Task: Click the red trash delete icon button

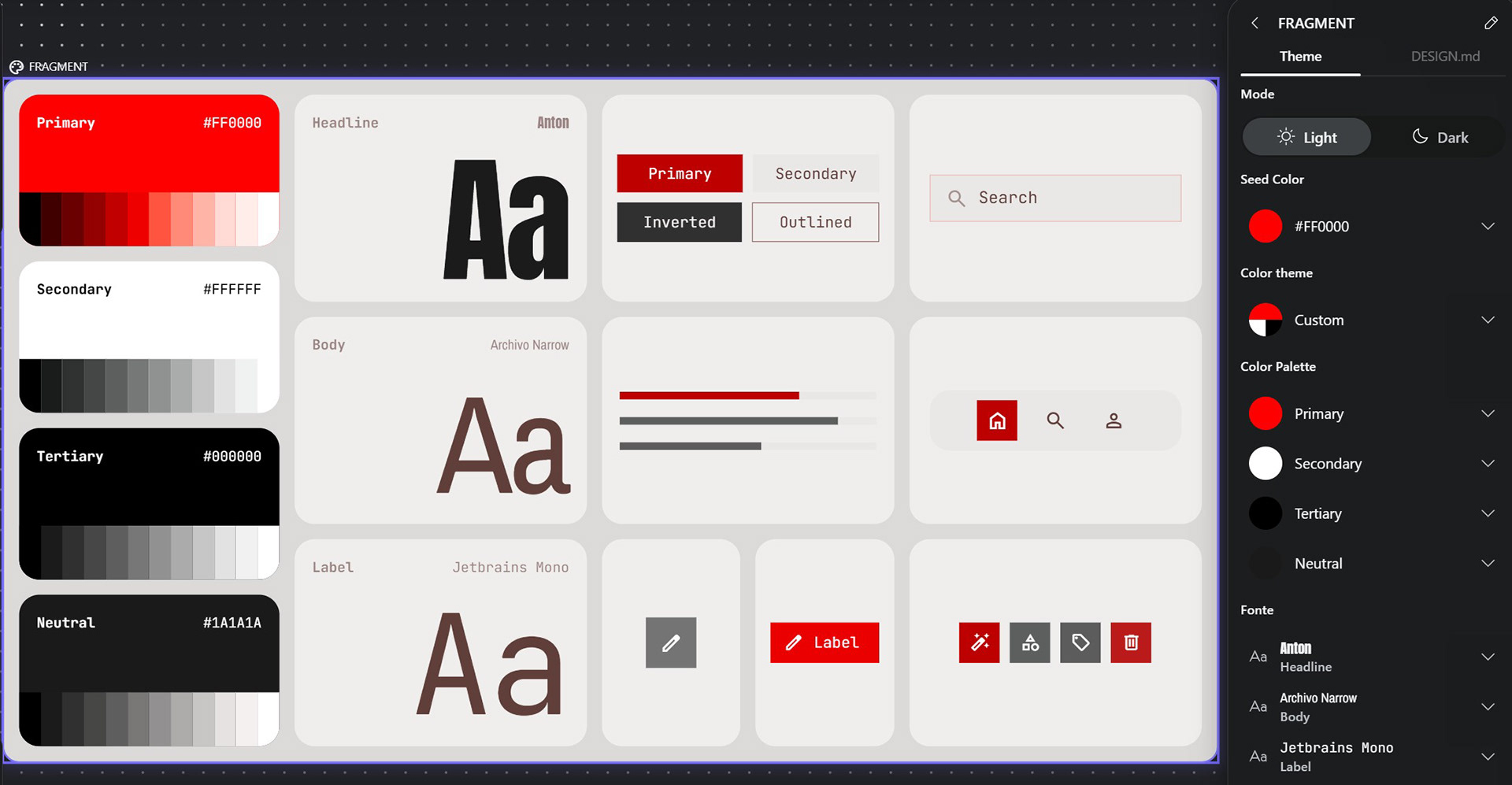Action: [1131, 642]
